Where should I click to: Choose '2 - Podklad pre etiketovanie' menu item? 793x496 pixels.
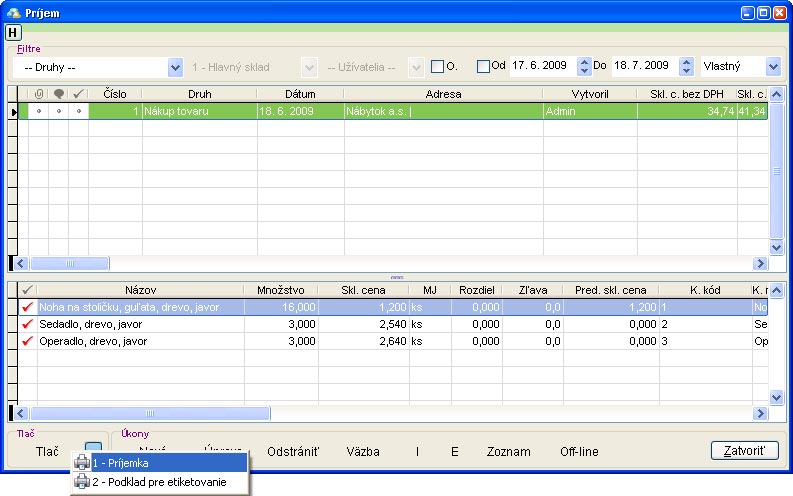[x=158, y=482]
